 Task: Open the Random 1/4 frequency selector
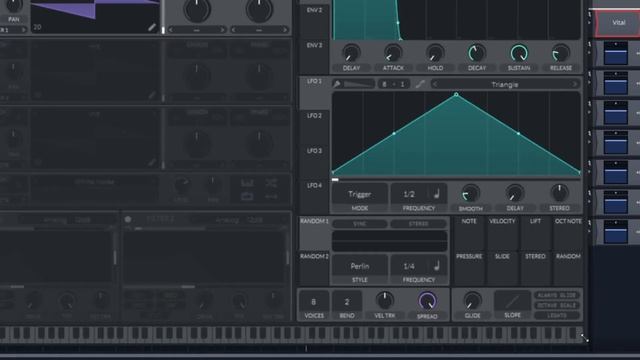tap(409, 266)
